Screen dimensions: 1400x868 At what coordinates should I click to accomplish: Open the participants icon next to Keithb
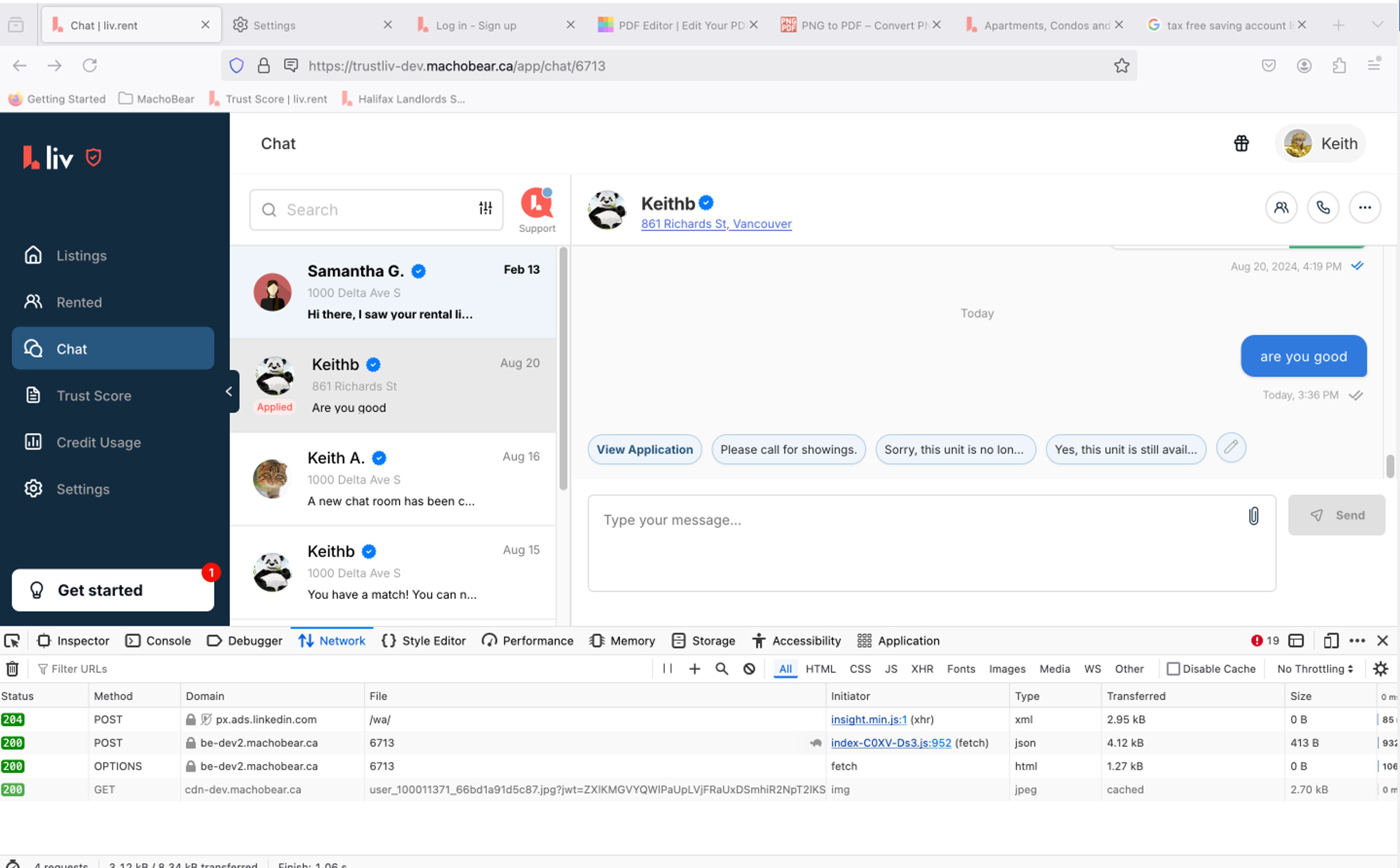[x=1281, y=207]
